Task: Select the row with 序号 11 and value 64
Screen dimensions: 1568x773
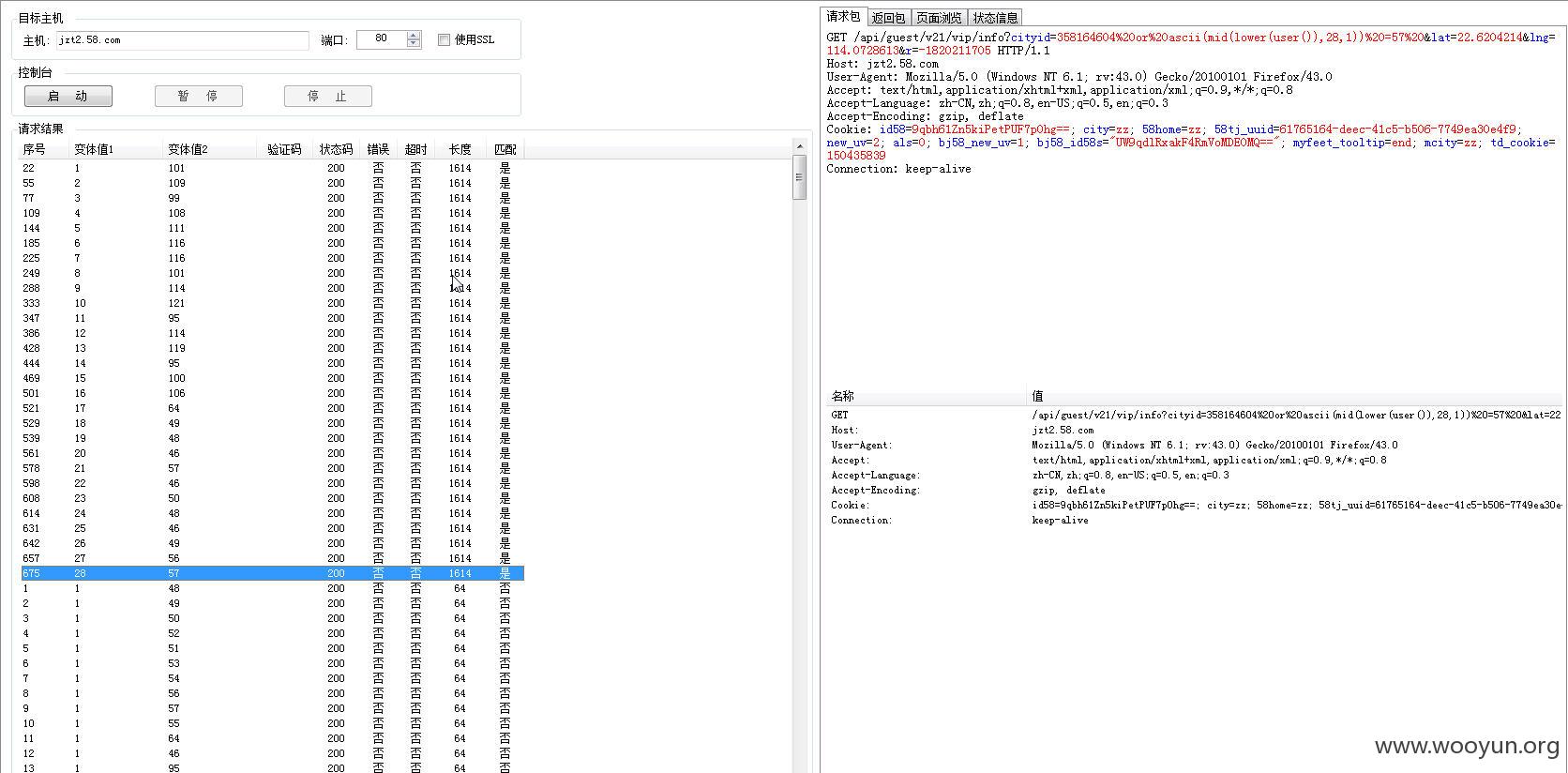Action: click(x=272, y=738)
